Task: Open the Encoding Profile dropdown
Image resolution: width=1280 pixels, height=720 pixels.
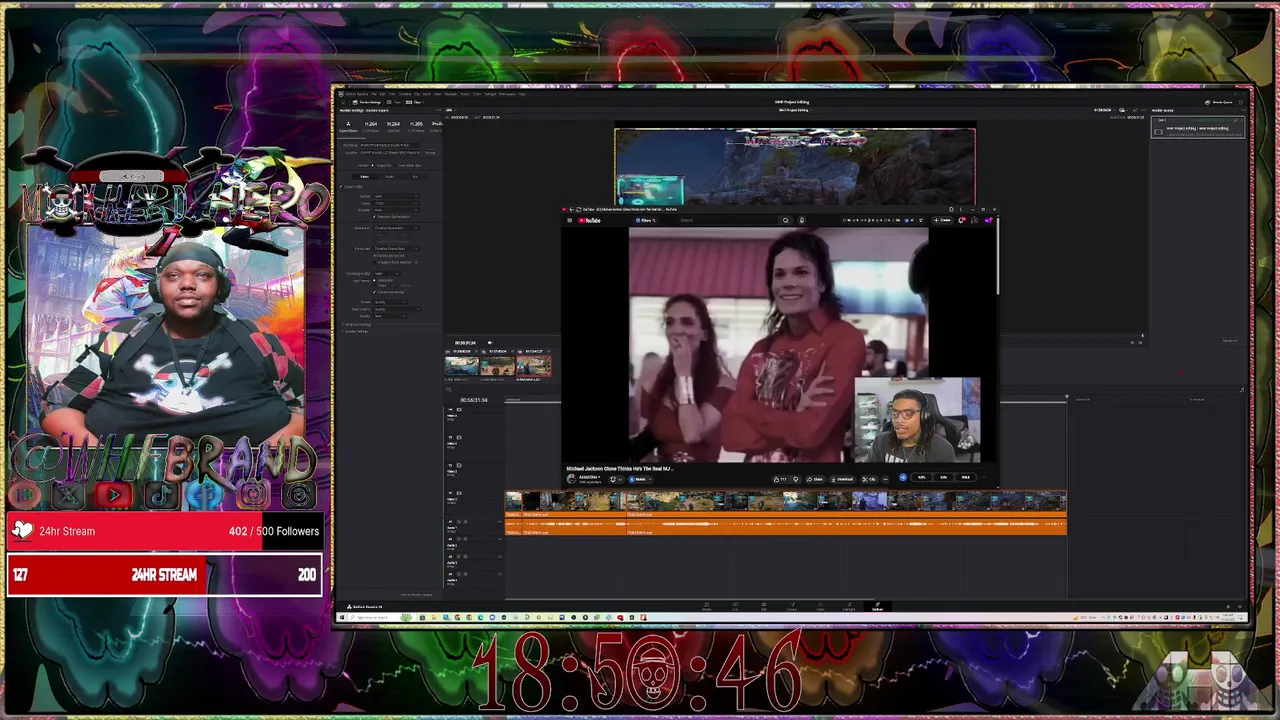Action: [x=387, y=274]
